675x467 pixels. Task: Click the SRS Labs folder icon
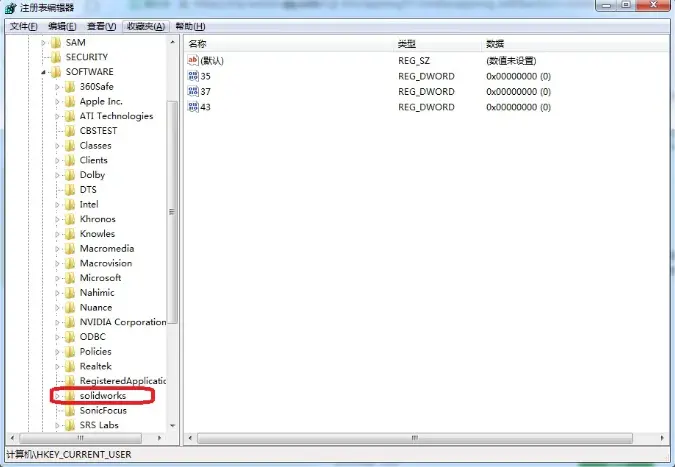pos(70,425)
